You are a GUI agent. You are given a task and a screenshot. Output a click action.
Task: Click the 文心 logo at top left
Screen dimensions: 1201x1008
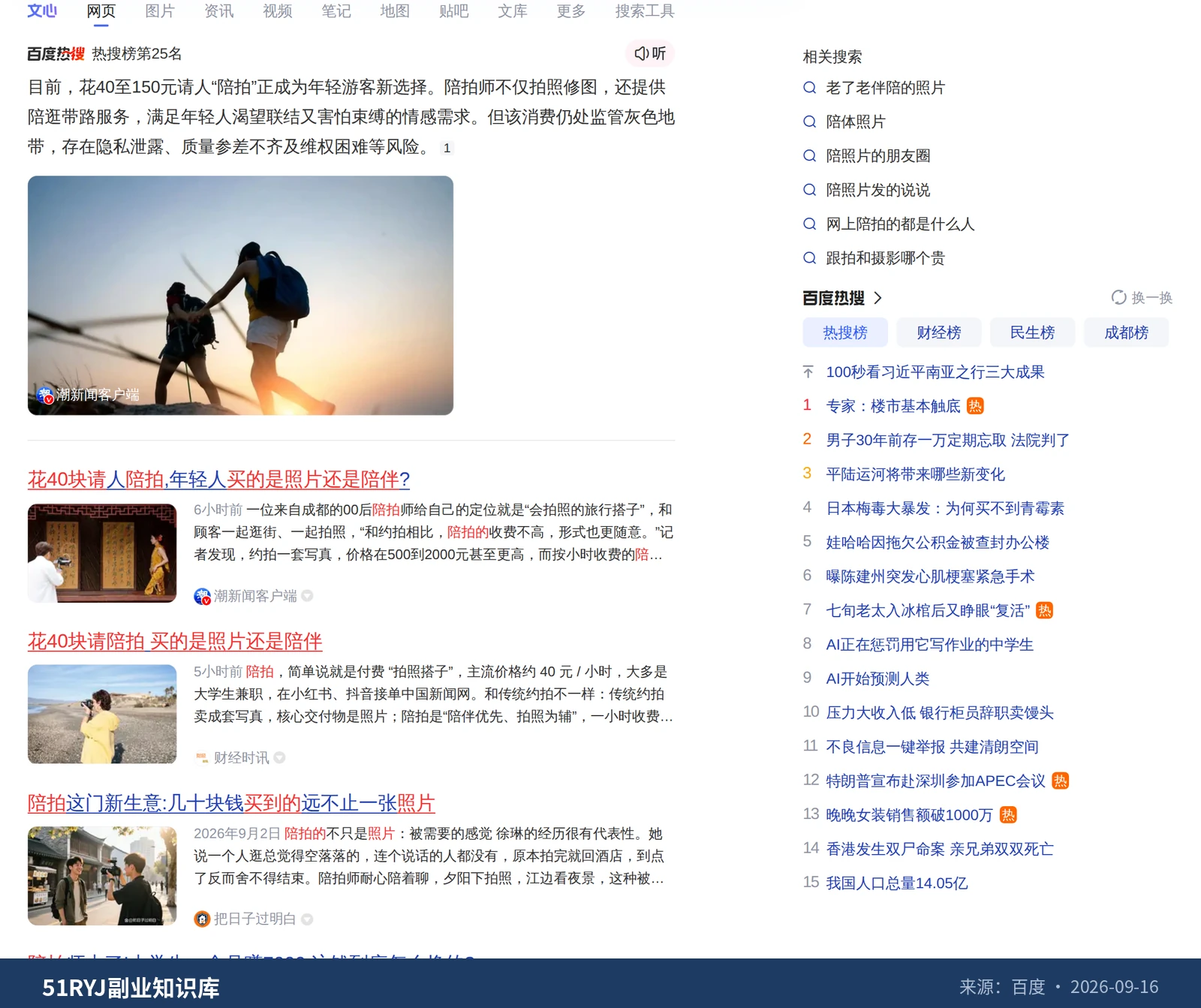pyautogui.click(x=42, y=11)
